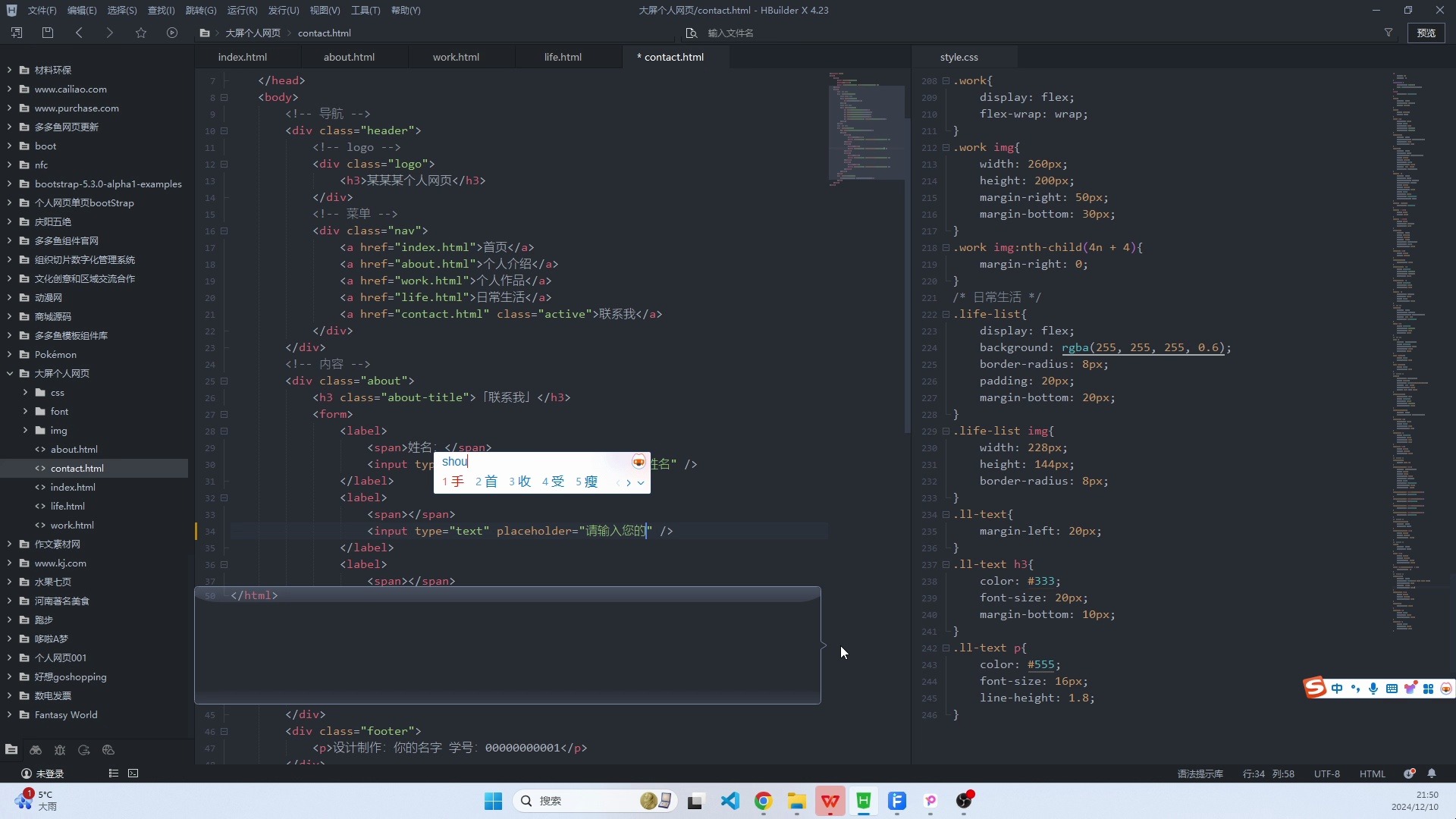This screenshot has width=1456, height=819.
Task: Click the microphone icon on Sogou toolbar
Action: [x=1373, y=689]
